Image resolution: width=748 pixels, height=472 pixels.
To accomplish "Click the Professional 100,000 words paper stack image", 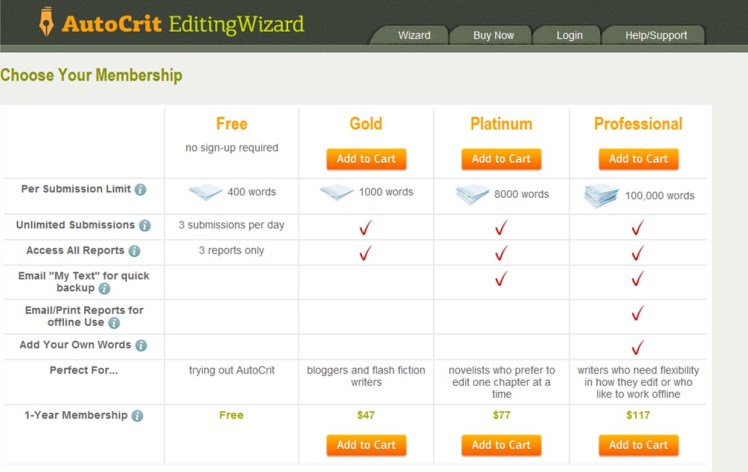I will point(602,196).
